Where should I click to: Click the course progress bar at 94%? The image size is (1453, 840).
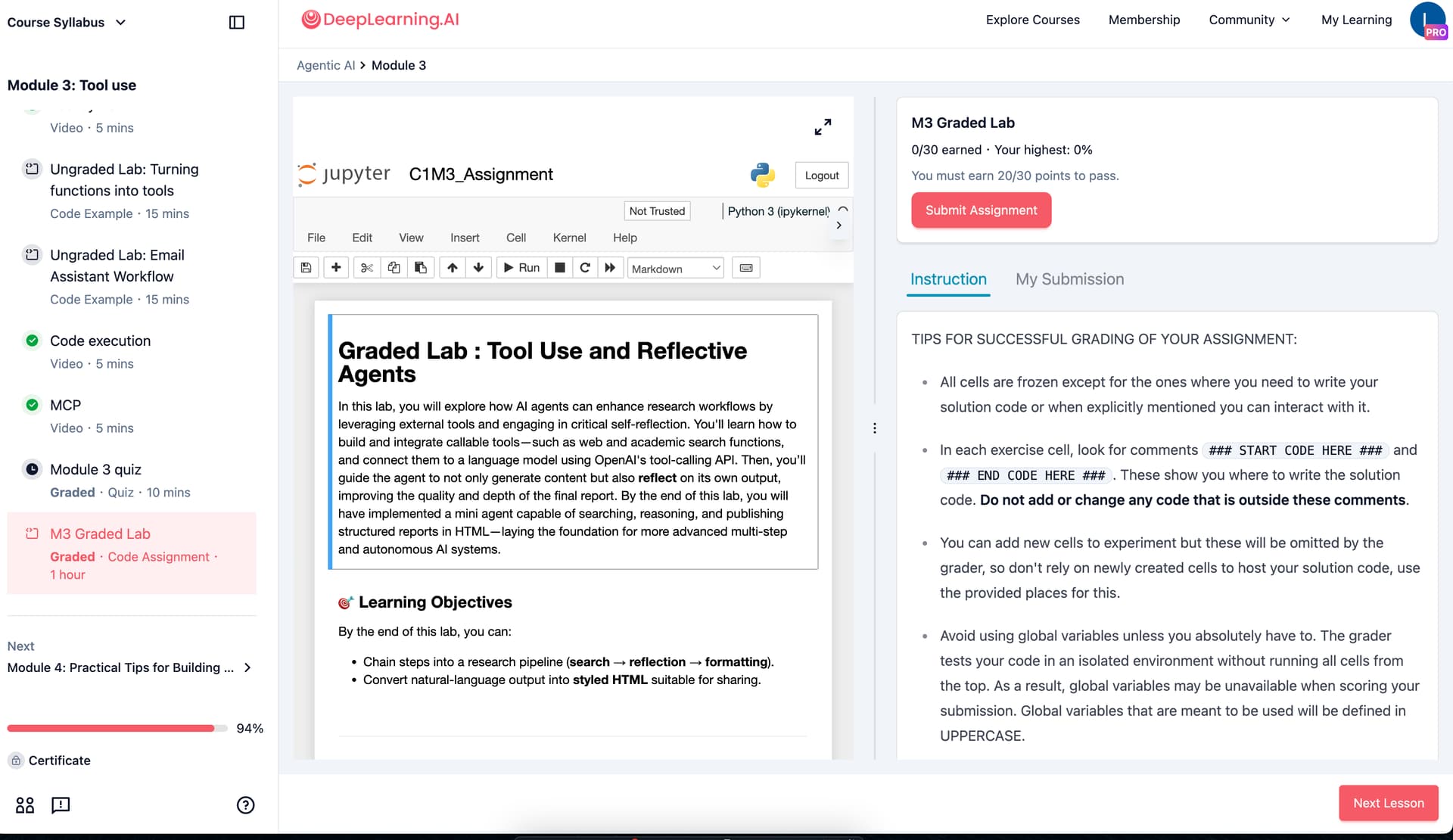117,728
